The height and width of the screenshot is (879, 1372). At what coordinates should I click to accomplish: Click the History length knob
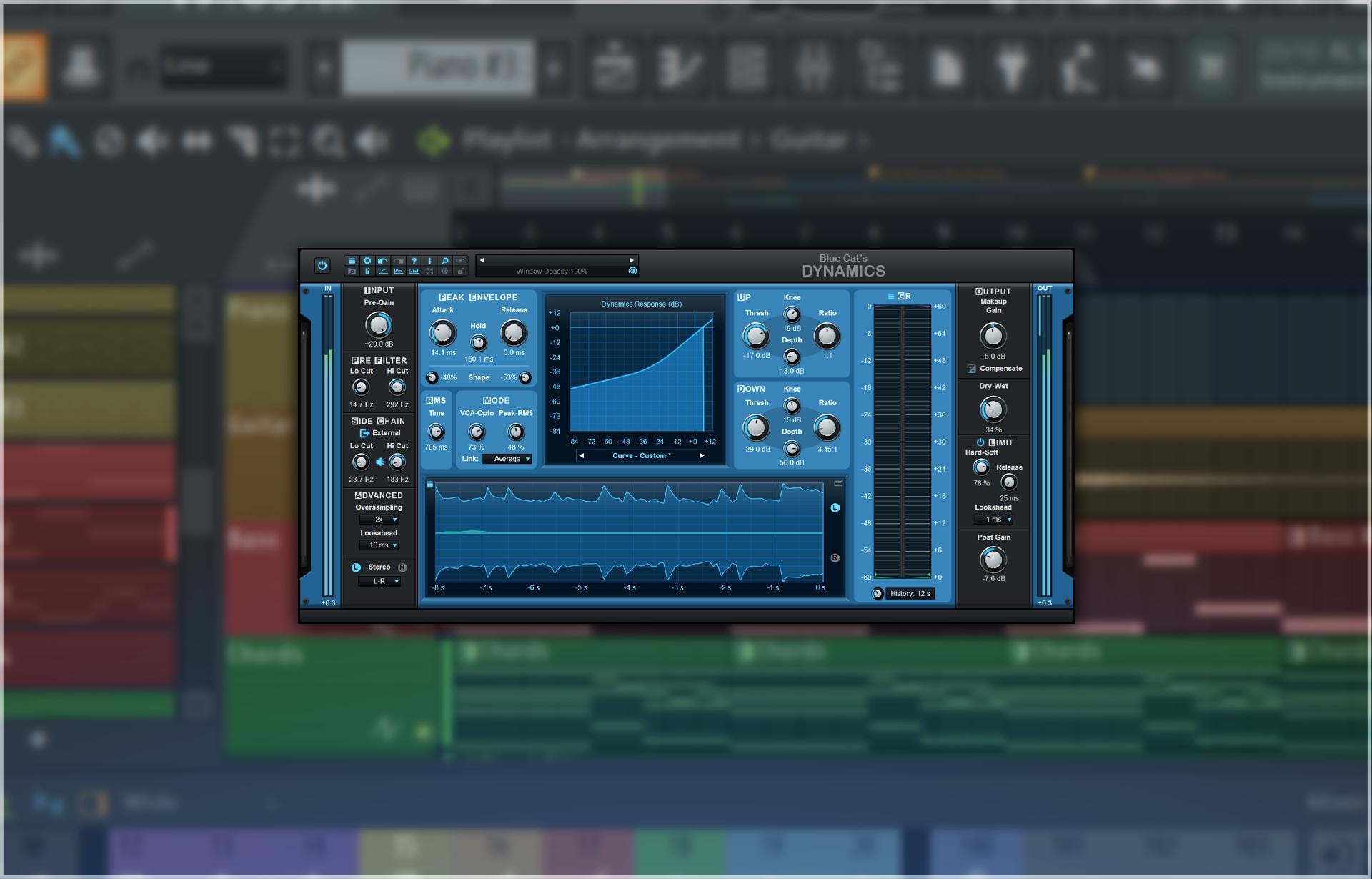[878, 594]
